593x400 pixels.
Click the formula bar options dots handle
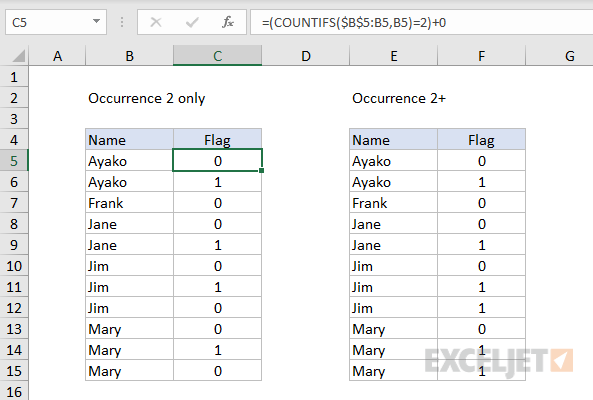click(122, 22)
